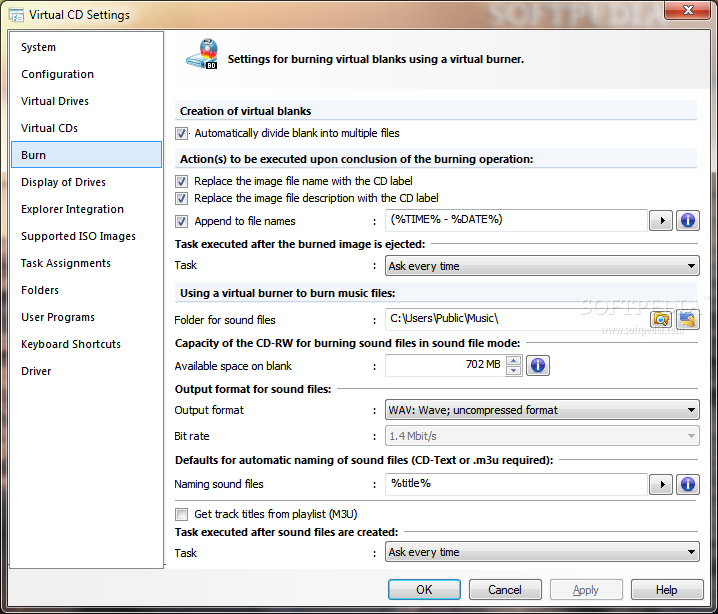
Task: Click the info icon beside Append to file names
Action: (x=688, y=221)
